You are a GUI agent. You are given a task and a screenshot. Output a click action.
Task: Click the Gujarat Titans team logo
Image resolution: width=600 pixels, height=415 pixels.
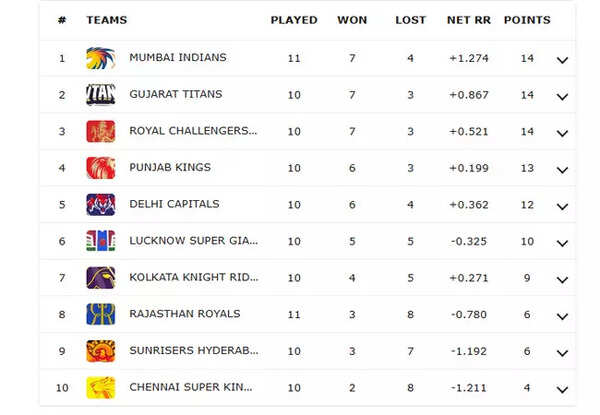click(x=100, y=95)
